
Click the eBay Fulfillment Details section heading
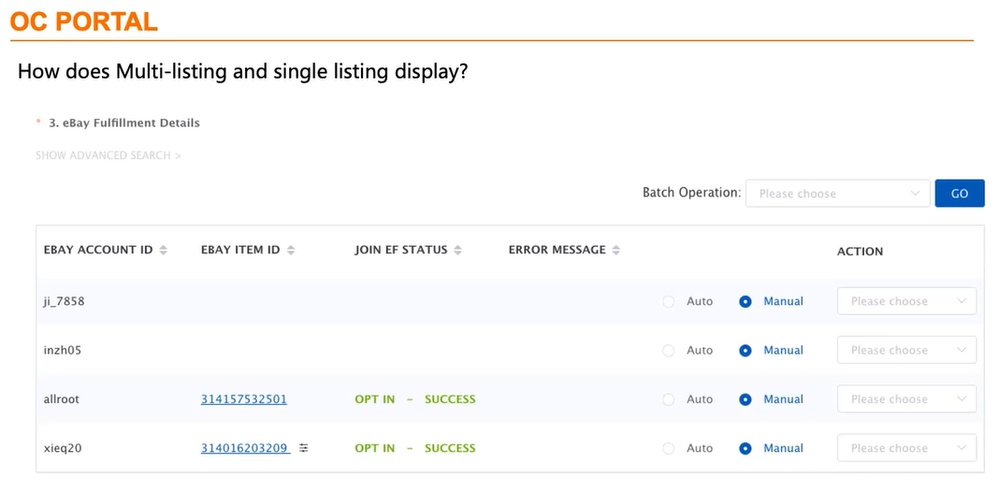click(x=124, y=123)
